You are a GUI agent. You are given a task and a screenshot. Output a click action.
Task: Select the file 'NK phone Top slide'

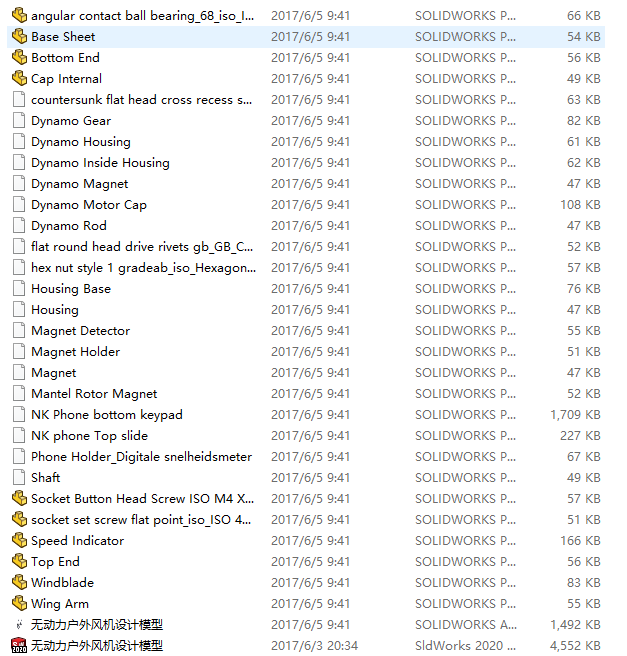coord(90,436)
